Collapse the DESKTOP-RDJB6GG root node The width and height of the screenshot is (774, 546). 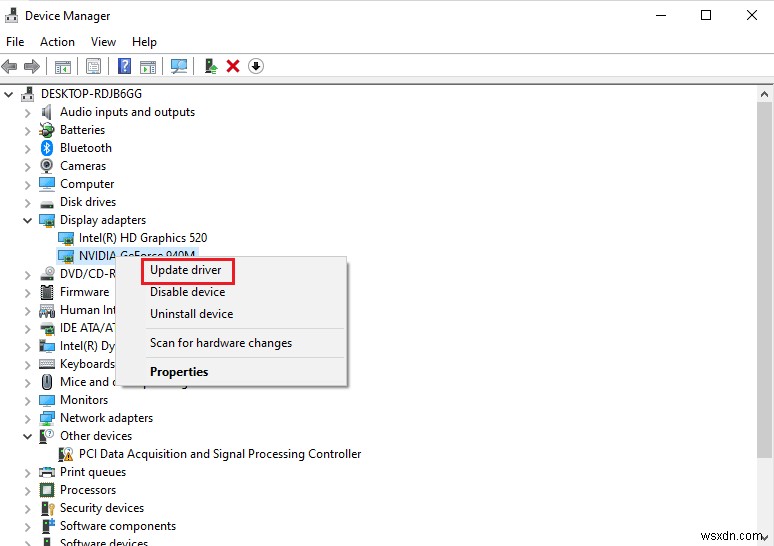click(x=8, y=94)
